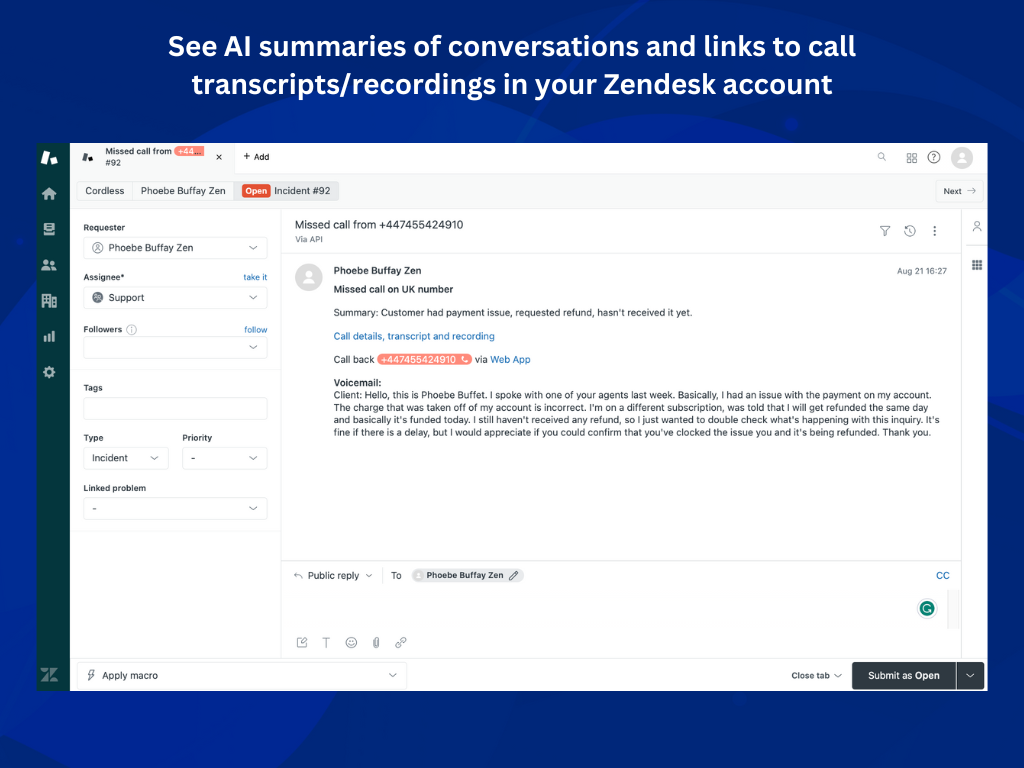Open the user profile avatar
Image resolution: width=1024 pixels, height=768 pixels.
click(962, 157)
